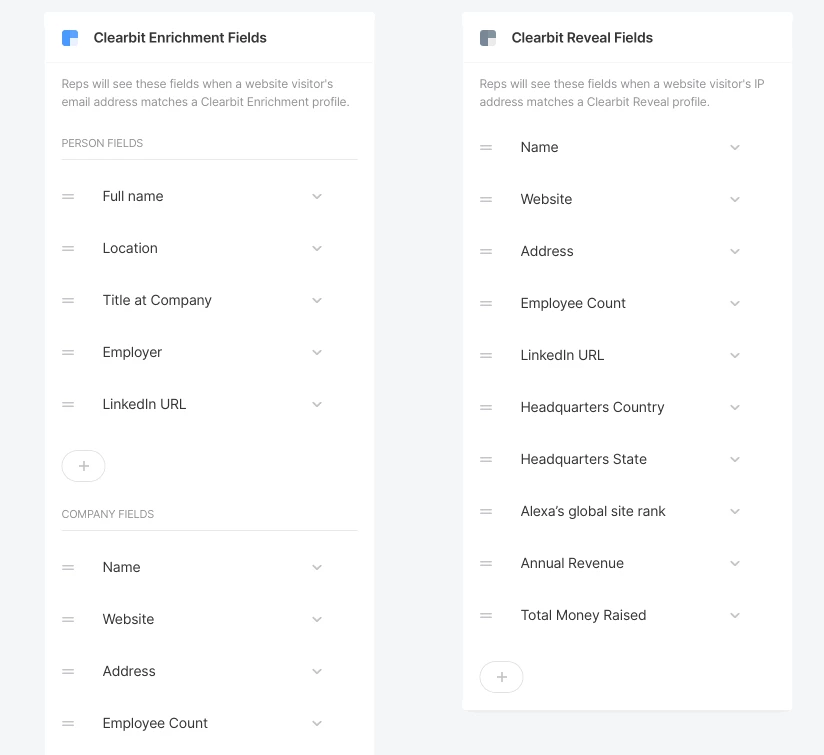824x755 pixels.
Task: Select the Reveal Address field row
Action: [611, 251]
